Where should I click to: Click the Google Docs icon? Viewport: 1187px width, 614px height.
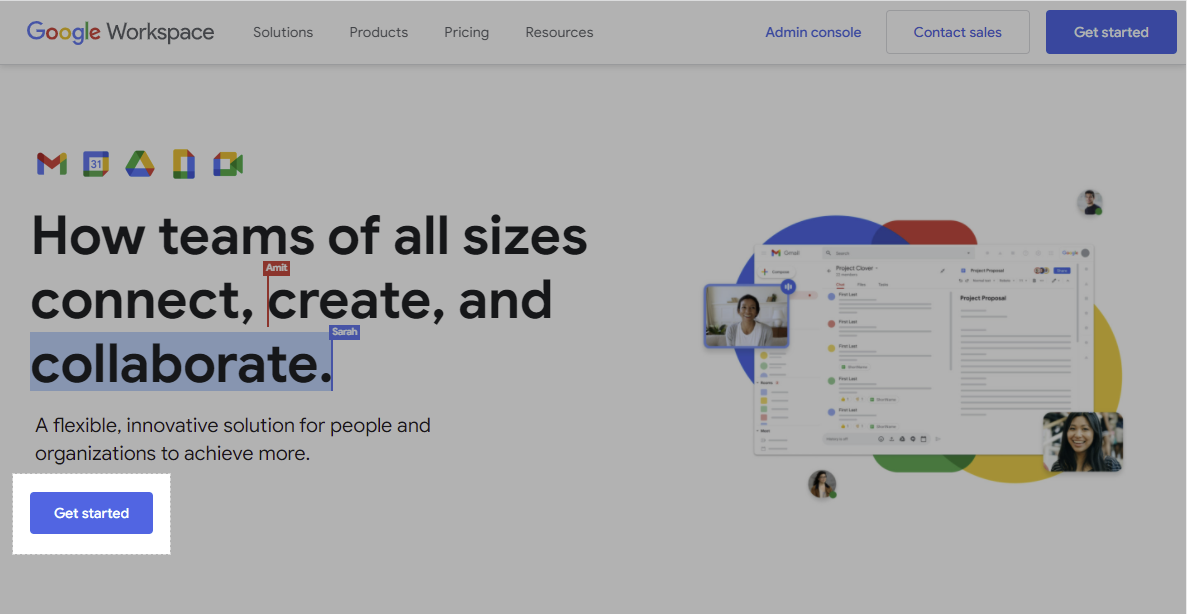(x=183, y=164)
